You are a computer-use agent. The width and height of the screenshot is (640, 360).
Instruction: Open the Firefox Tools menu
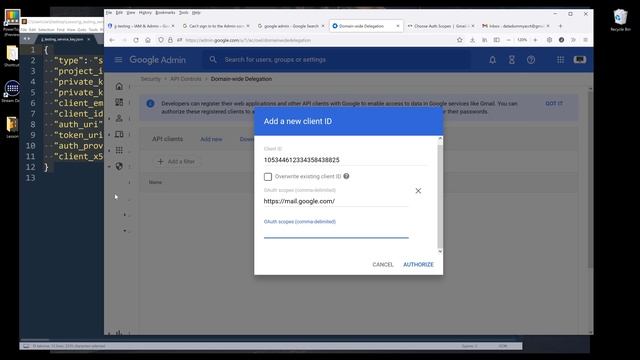coord(184,13)
